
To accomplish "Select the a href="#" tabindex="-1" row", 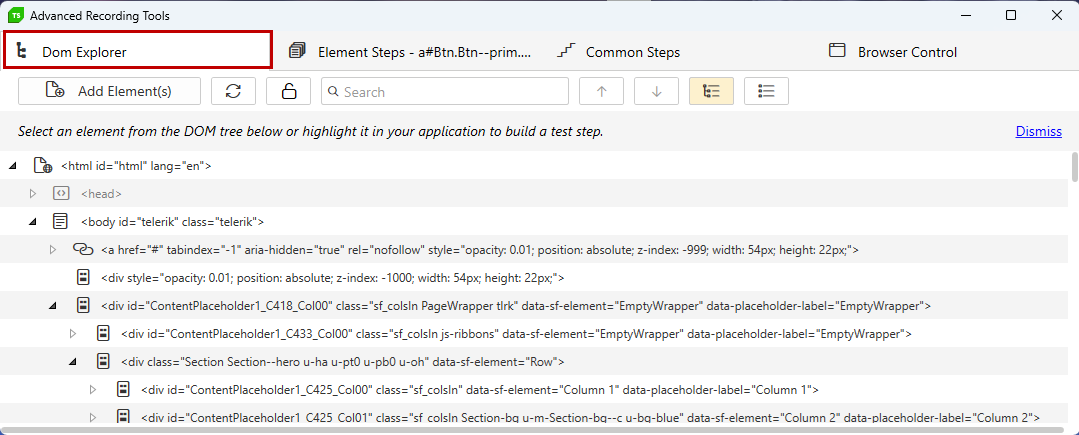I will (480, 250).
